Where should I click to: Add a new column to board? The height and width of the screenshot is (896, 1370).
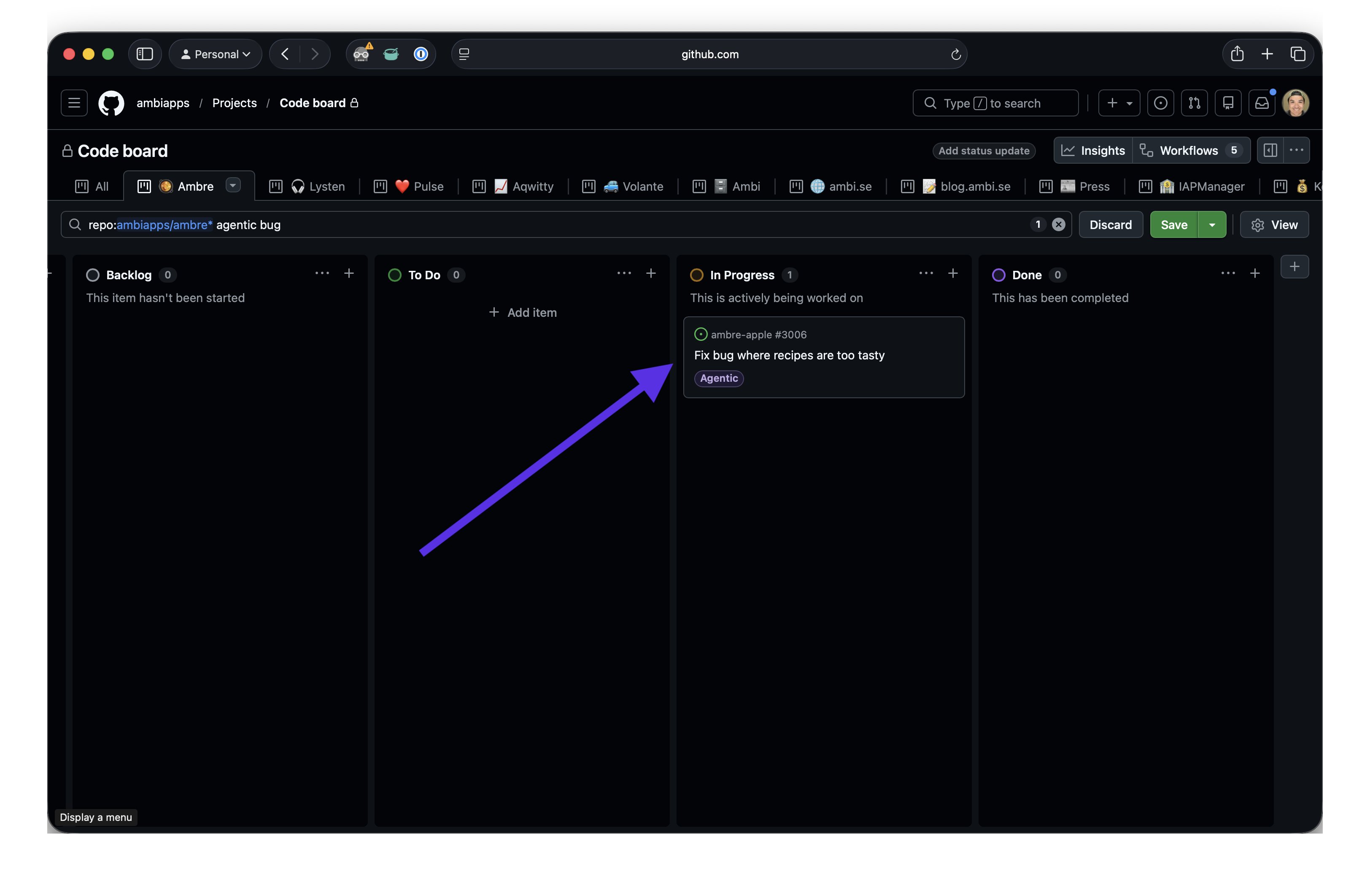1294,267
